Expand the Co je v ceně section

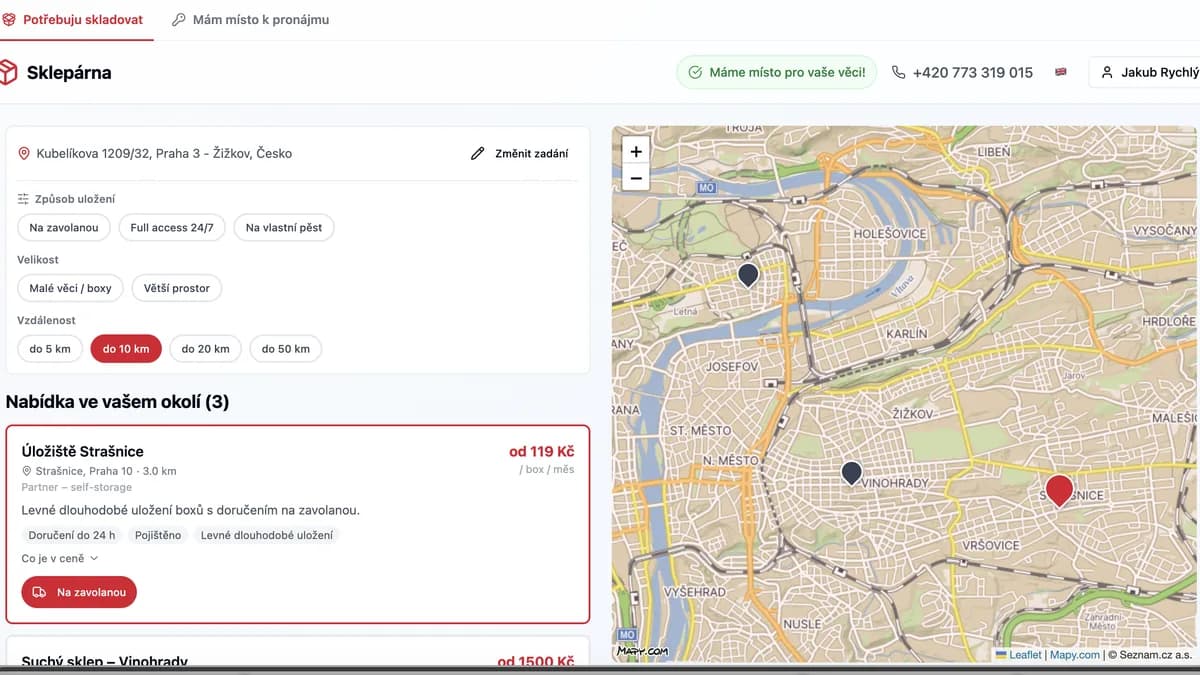coord(60,559)
